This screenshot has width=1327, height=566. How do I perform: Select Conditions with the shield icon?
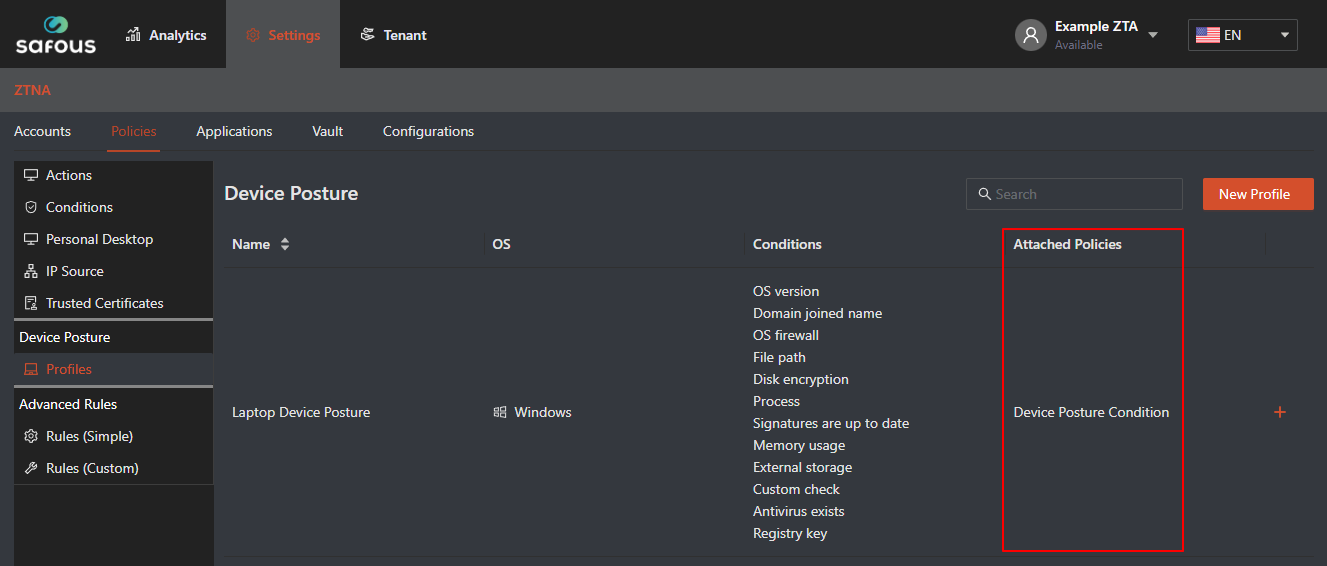pyautogui.click(x=79, y=207)
